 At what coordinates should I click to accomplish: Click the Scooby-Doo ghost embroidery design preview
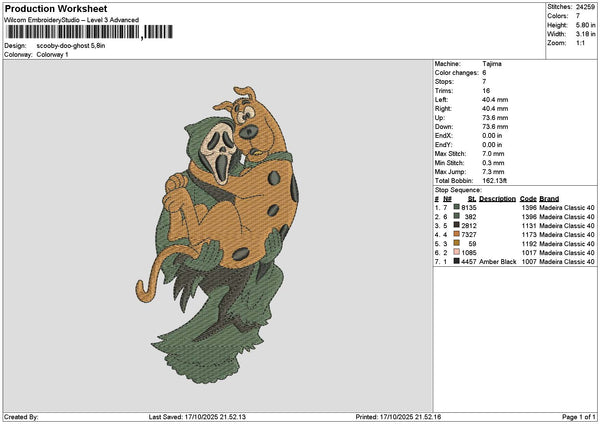[217, 235]
